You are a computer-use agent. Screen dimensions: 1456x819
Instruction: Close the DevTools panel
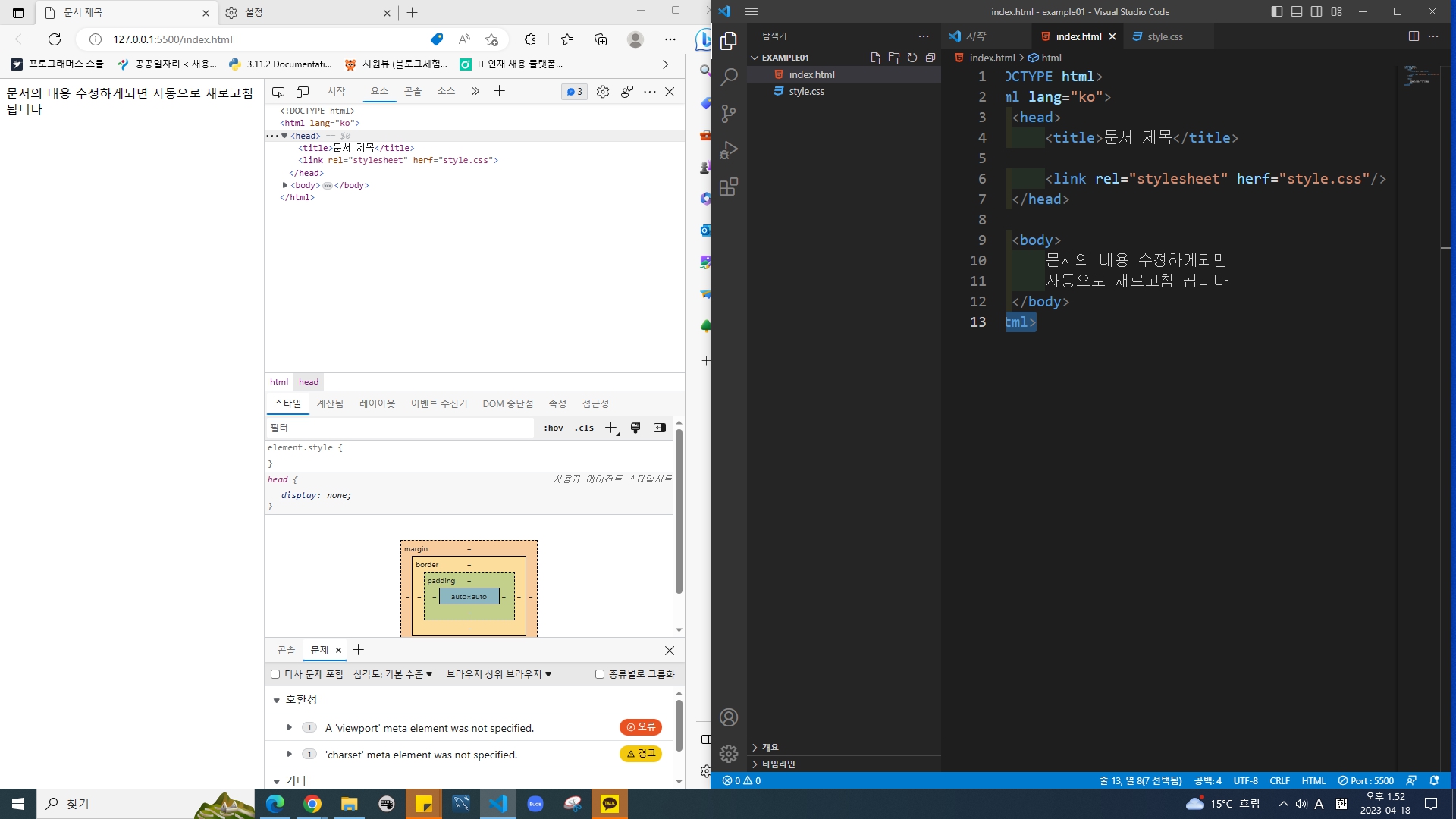pyautogui.click(x=670, y=92)
